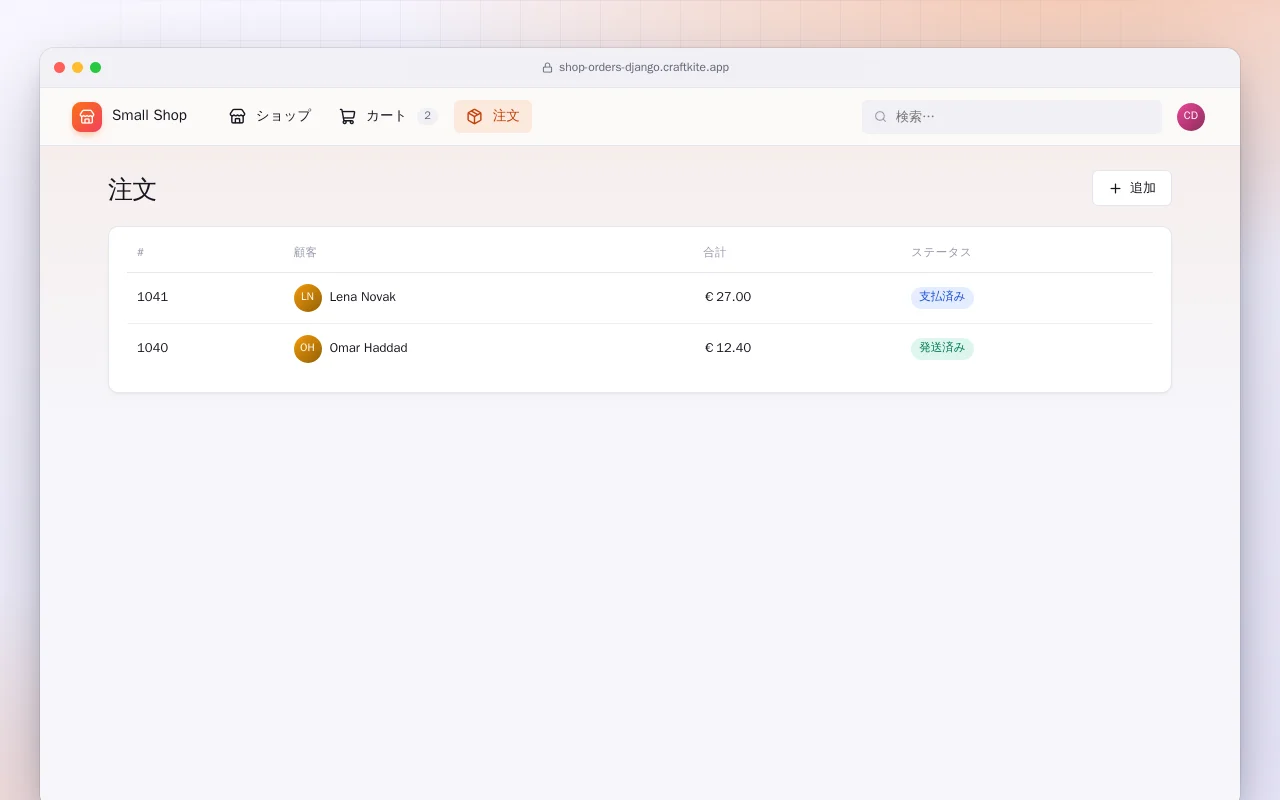The image size is (1280, 800).
Task: Click the # column header
Action: (141, 253)
